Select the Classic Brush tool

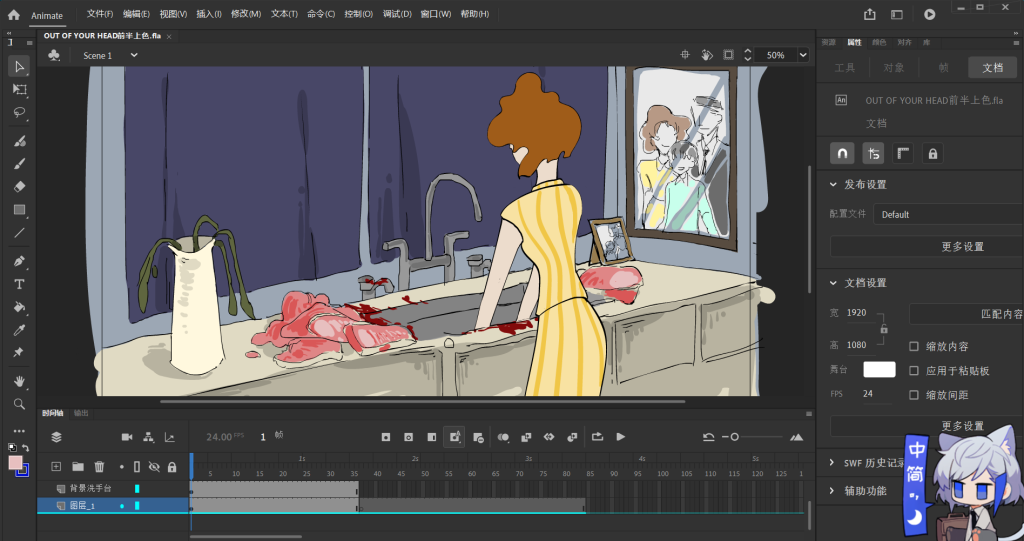(19, 164)
